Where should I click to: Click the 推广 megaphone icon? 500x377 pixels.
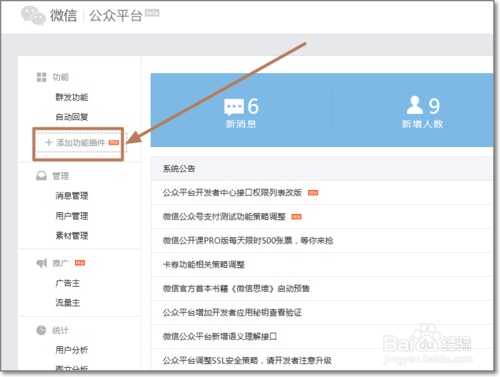click(42, 263)
